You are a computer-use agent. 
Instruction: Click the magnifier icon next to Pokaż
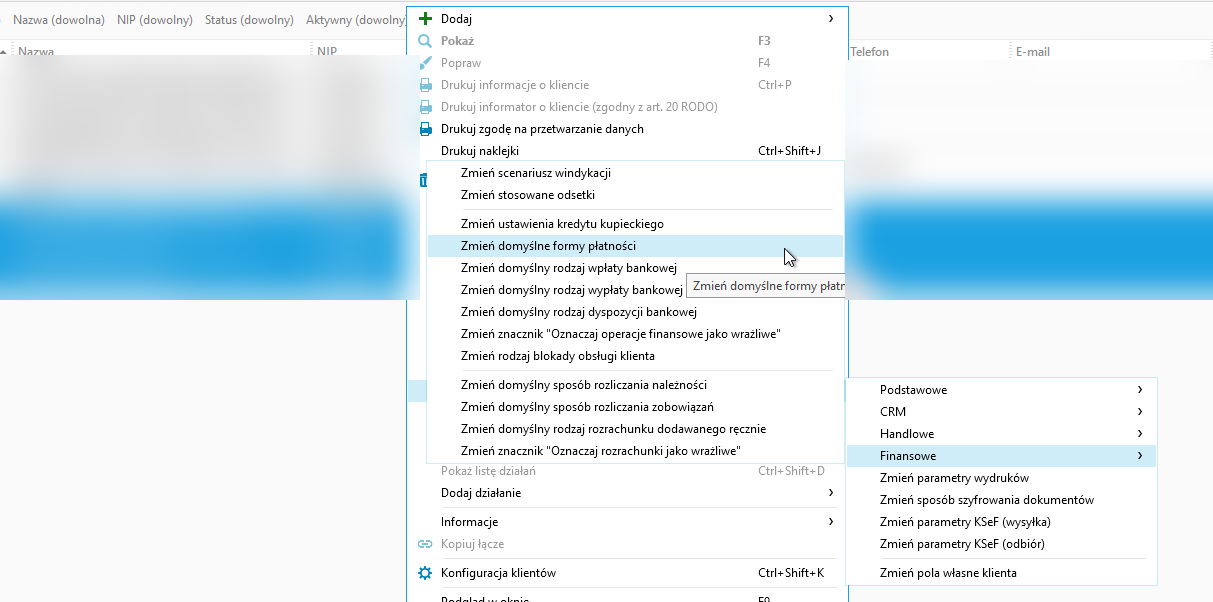click(x=425, y=41)
